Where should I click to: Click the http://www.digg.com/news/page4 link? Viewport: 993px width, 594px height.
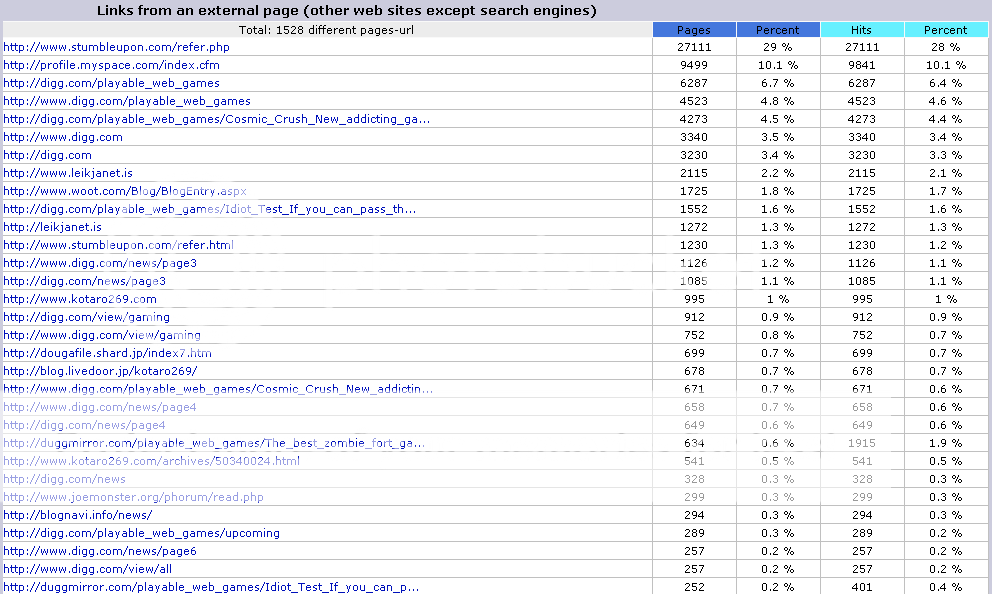click(x=99, y=407)
